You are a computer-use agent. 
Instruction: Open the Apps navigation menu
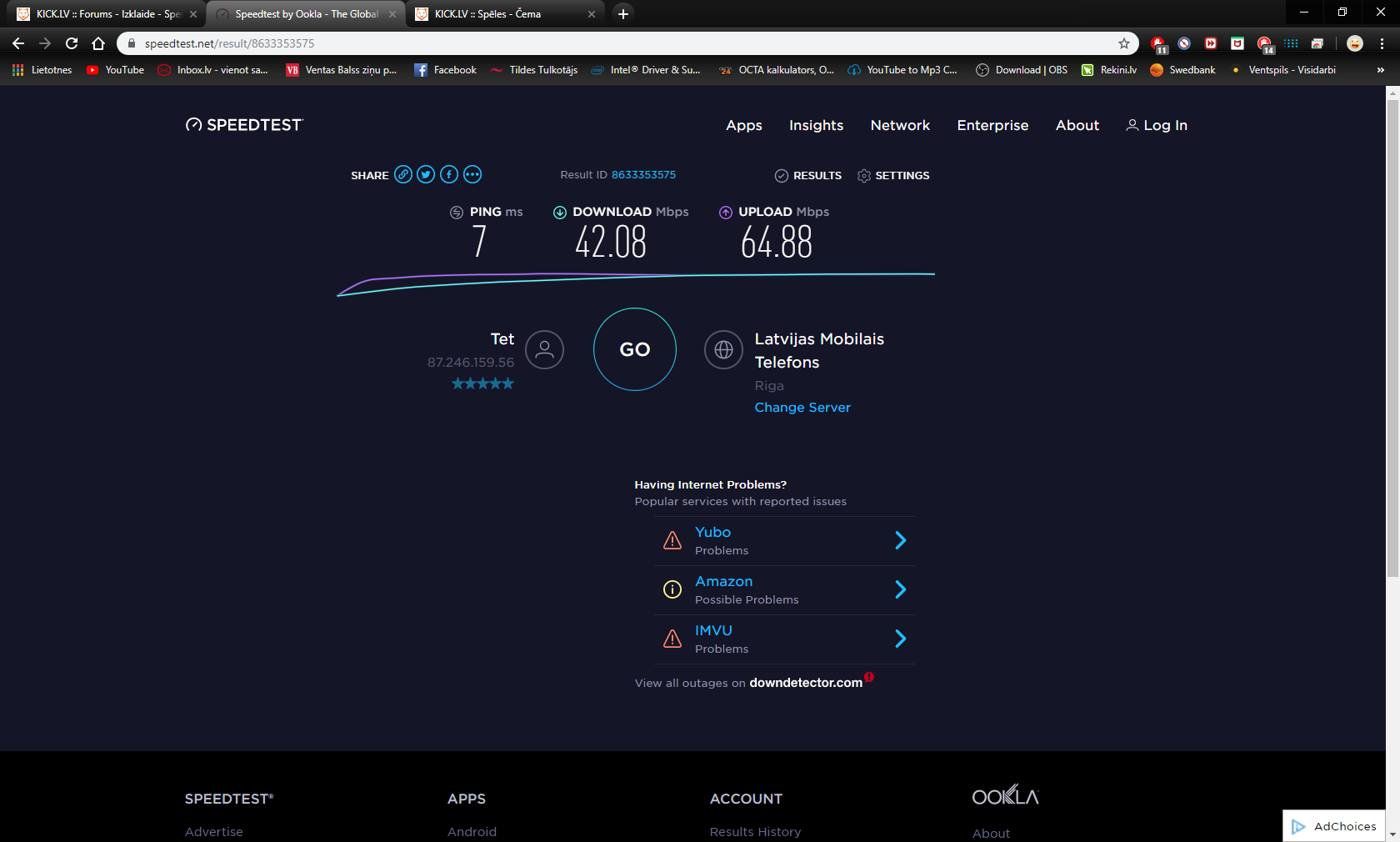tap(744, 125)
